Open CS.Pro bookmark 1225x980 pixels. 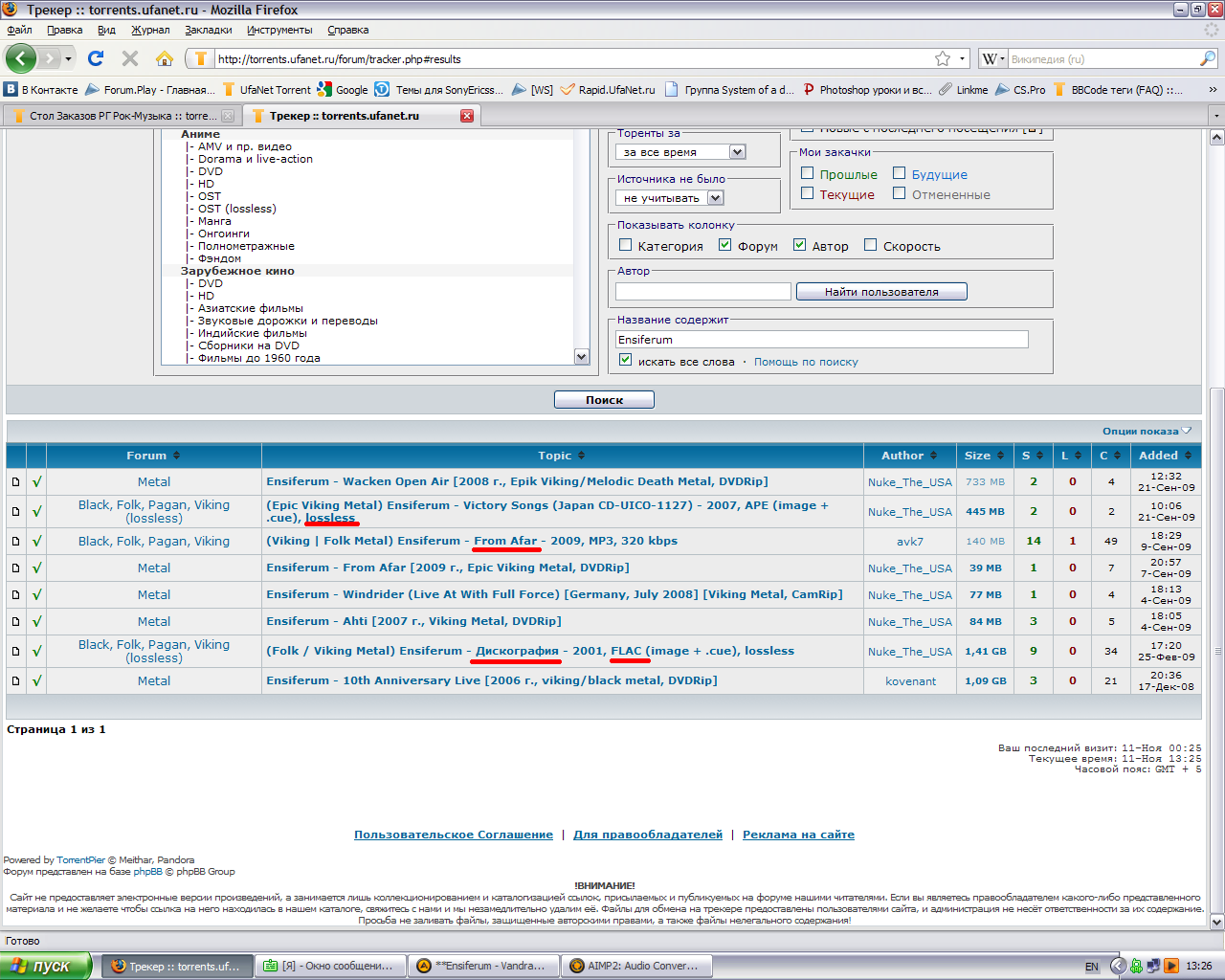[x=1021, y=90]
